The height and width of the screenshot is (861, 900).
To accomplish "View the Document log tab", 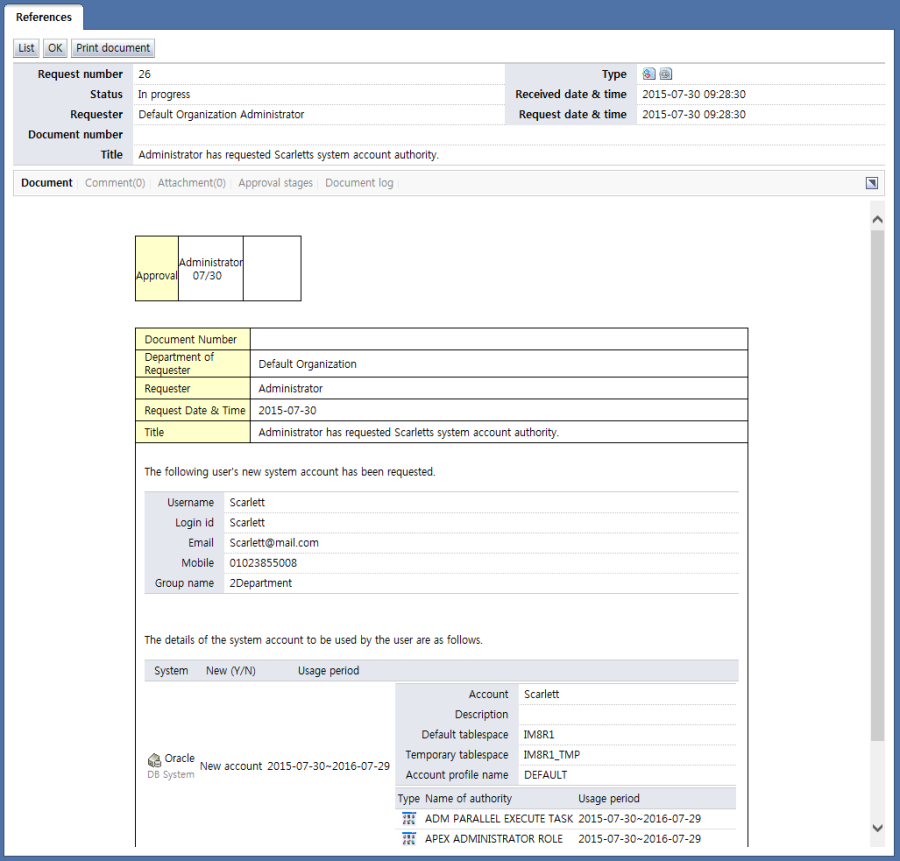I will [359, 183].
